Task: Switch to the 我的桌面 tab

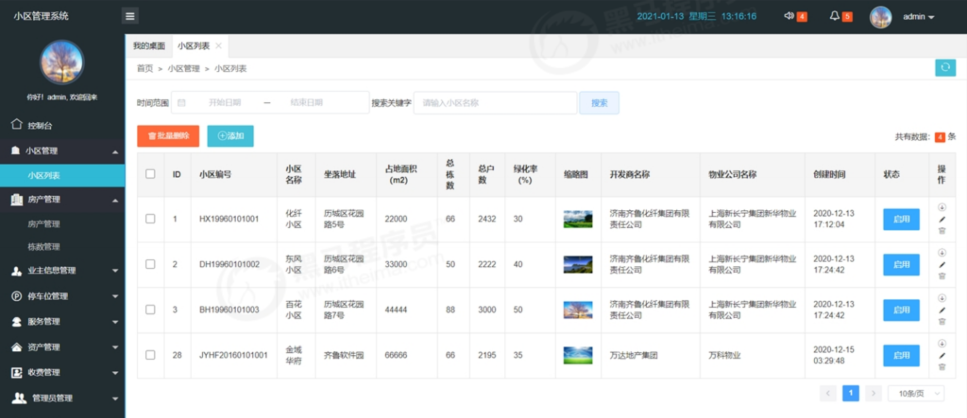Action: point(149,46)
